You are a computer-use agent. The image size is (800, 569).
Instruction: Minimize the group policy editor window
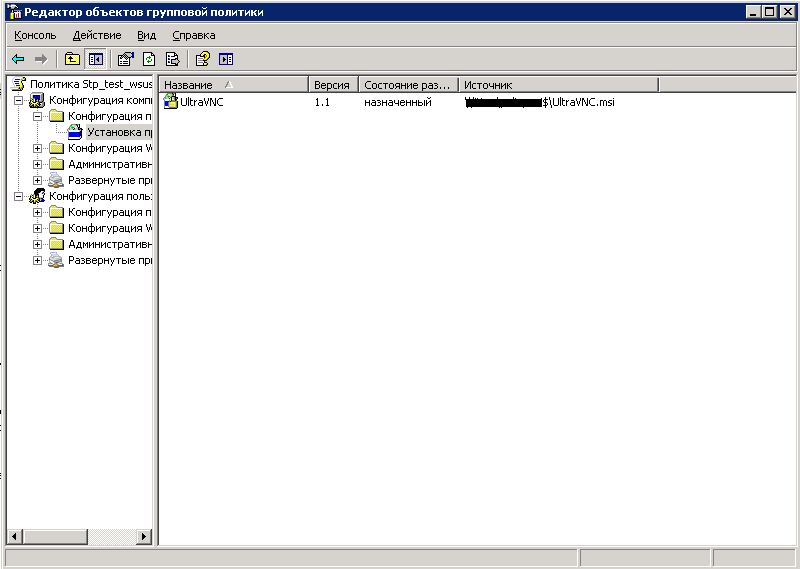753,12
